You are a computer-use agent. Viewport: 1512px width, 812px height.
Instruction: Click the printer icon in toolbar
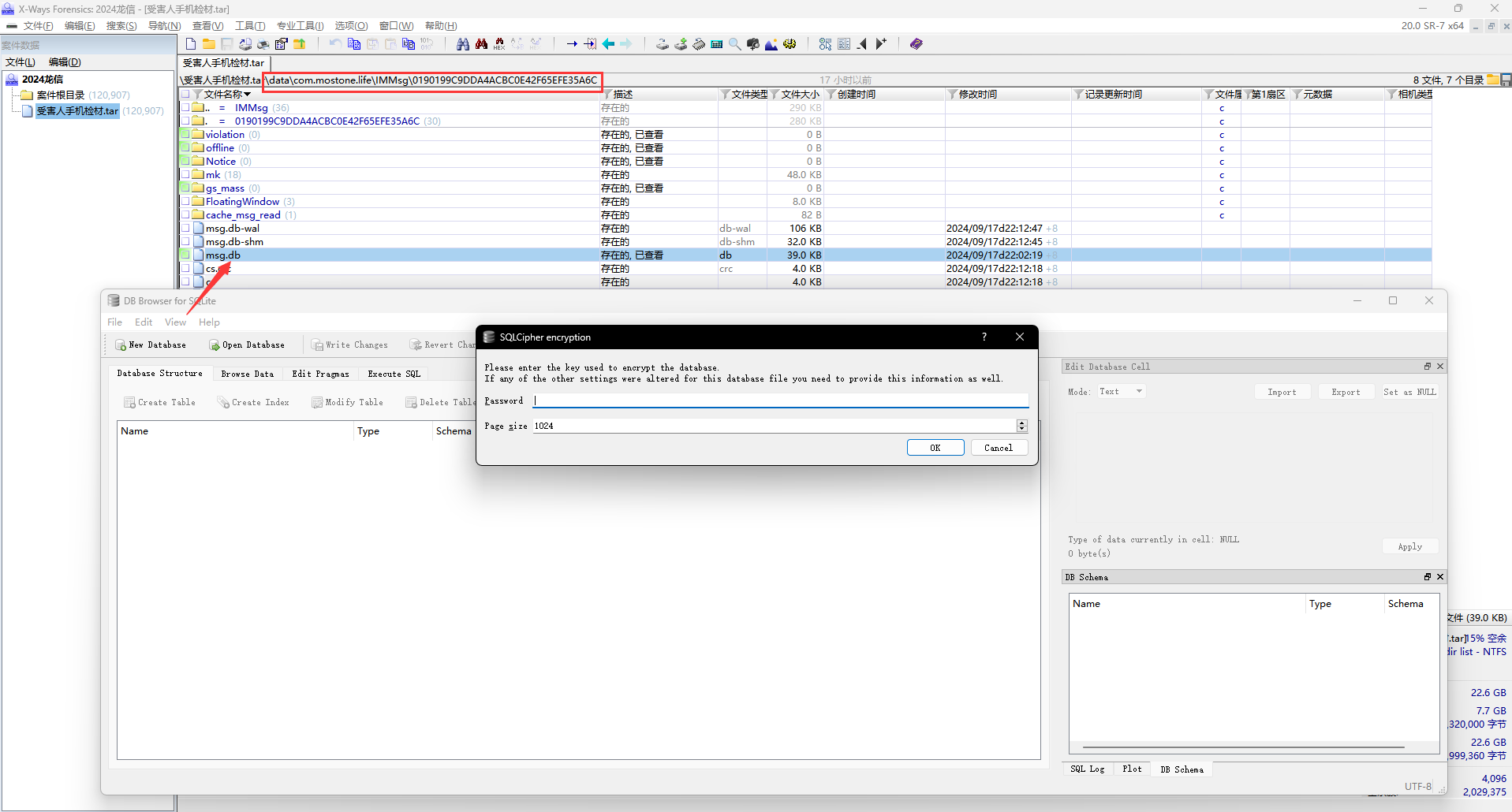pyautogui.click(x=263, y=44)
